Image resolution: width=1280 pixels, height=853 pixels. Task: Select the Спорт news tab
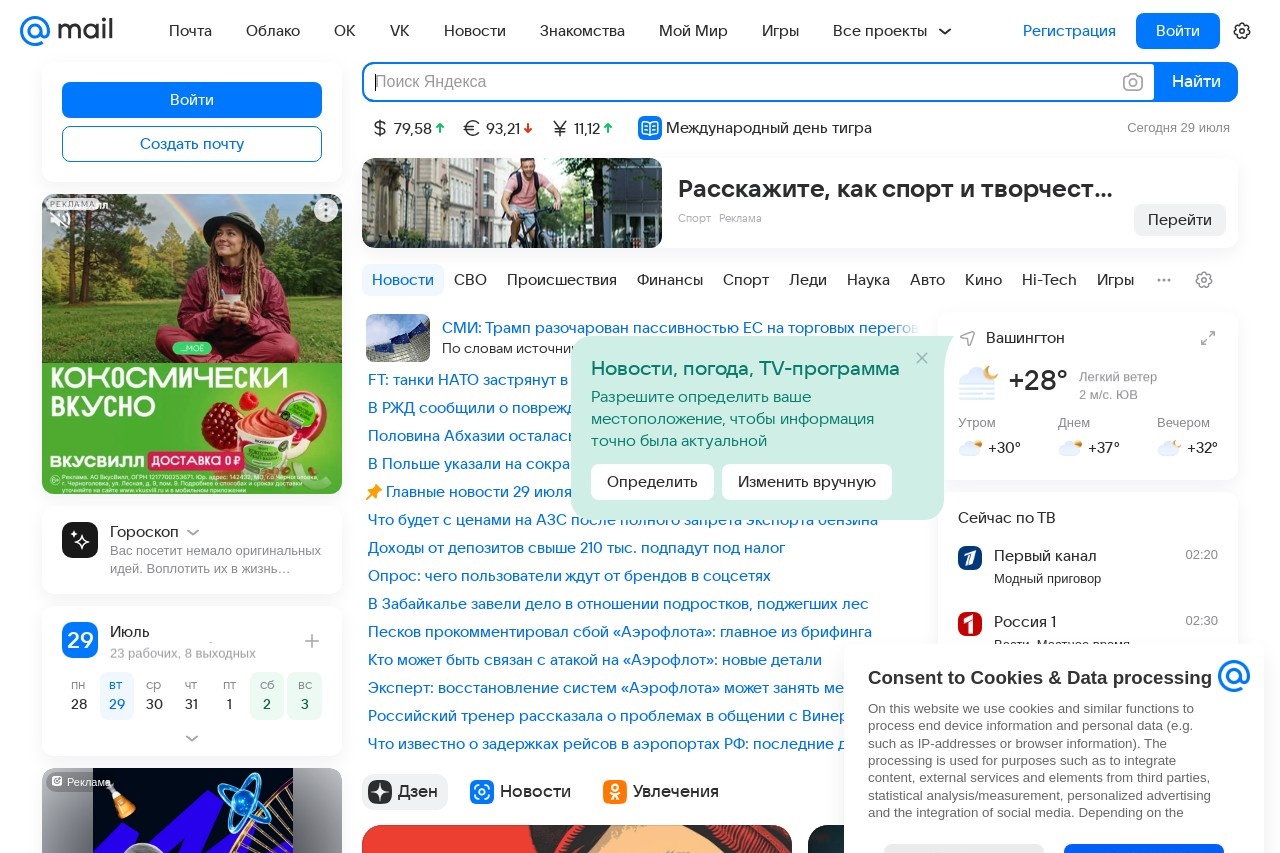click(746, 280)
